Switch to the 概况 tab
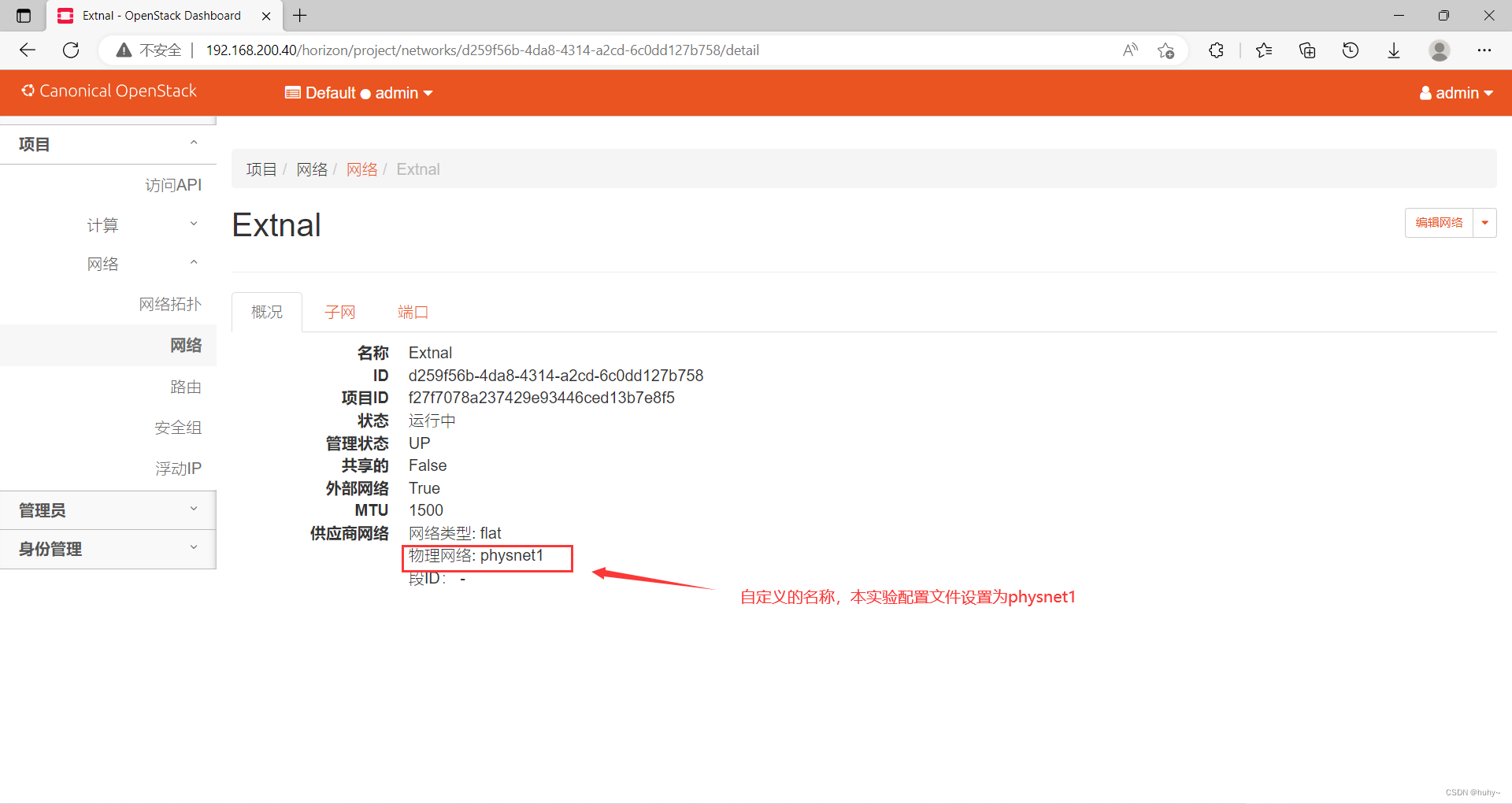The width and height of the screenshot is (1512, 804). 267,313
